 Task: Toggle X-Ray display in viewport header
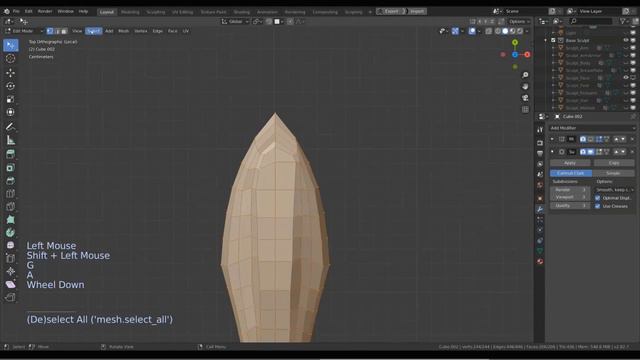(x=489, y=31)
